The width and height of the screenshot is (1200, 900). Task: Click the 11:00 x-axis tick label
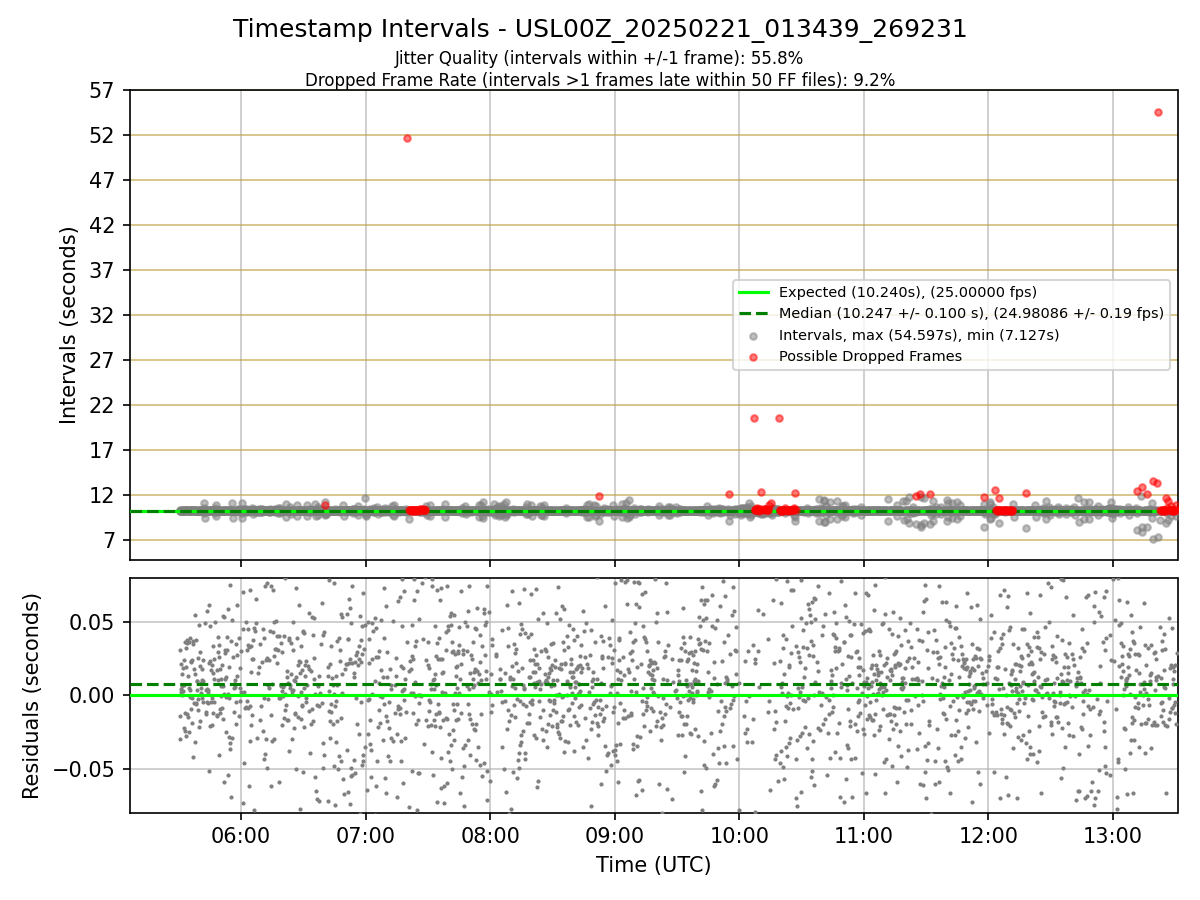[864, 837]
